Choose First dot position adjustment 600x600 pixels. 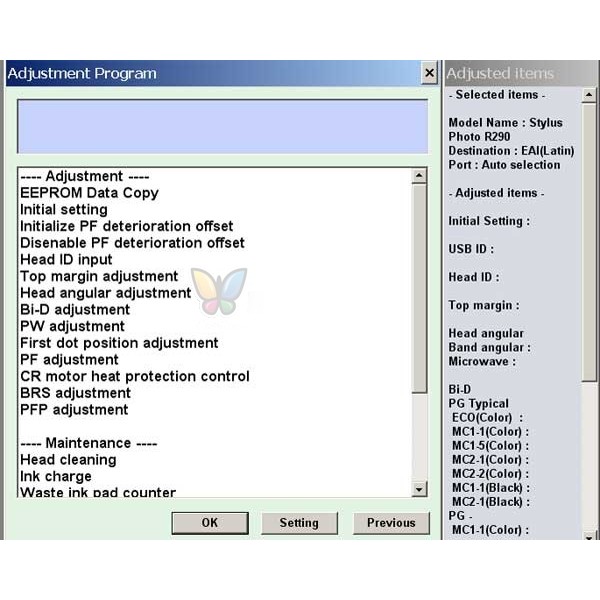click(119, 343)
